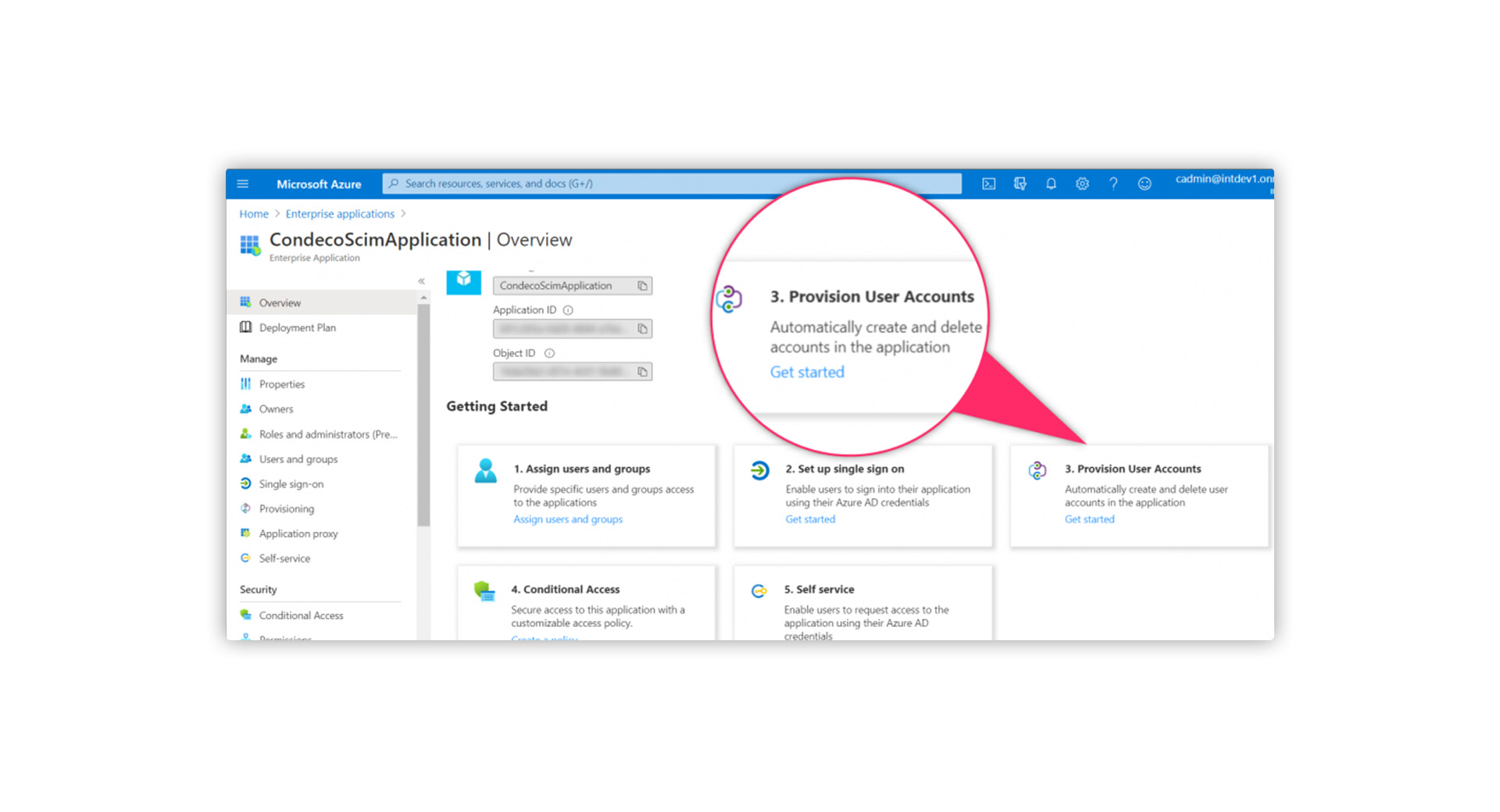The image size is (1500, 812).
Task: Open Cloud Shell from the top bar
Action: 988,183
